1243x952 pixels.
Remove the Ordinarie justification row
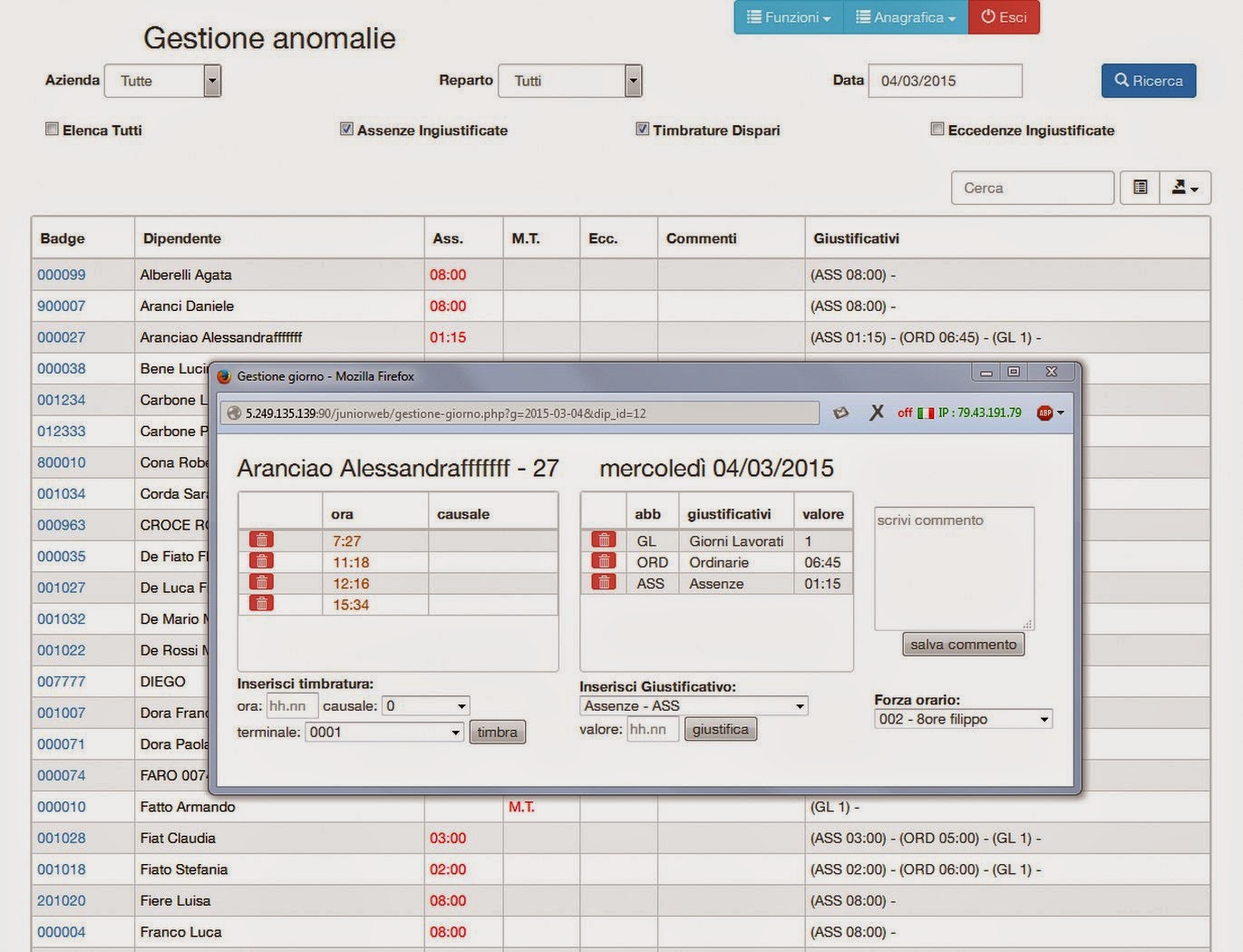point(603,561)
